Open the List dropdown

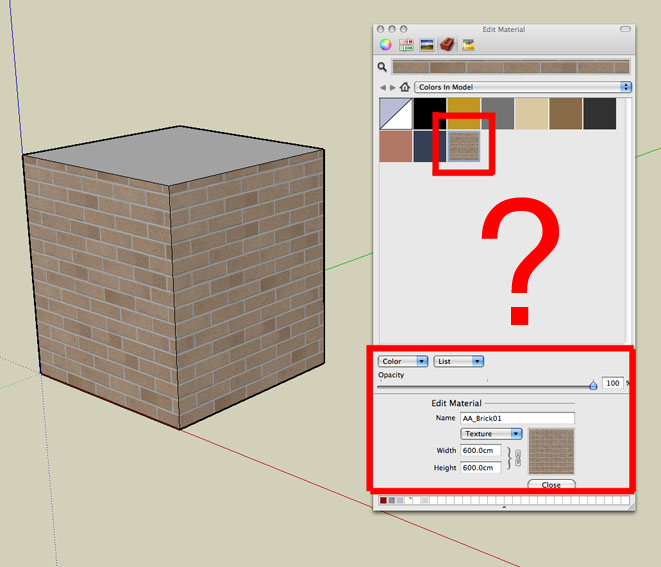click(459, 361)
